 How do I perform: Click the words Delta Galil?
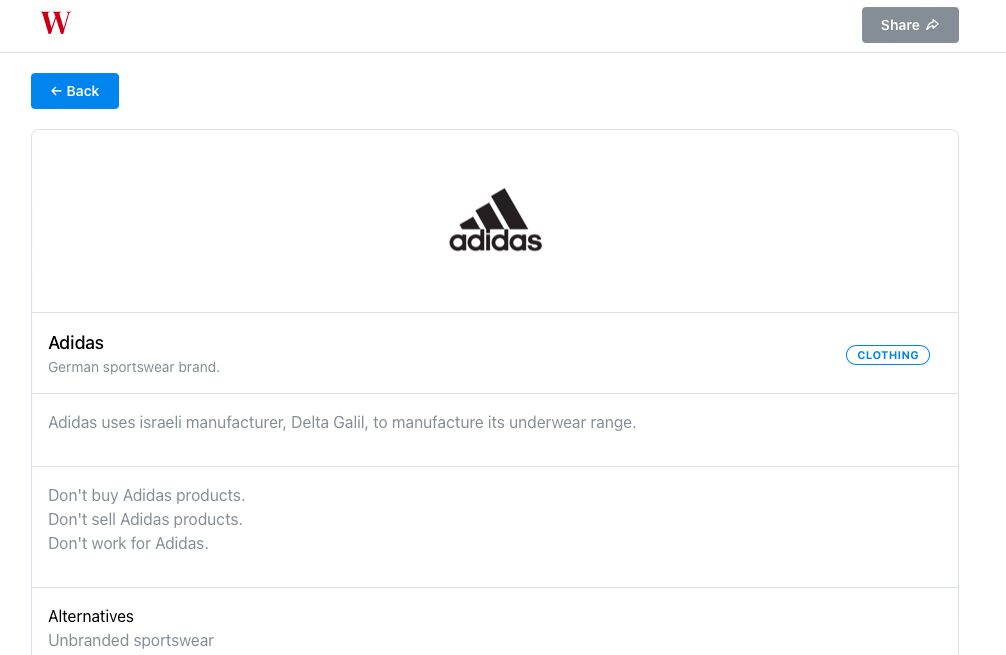click(x=329, y=422)
